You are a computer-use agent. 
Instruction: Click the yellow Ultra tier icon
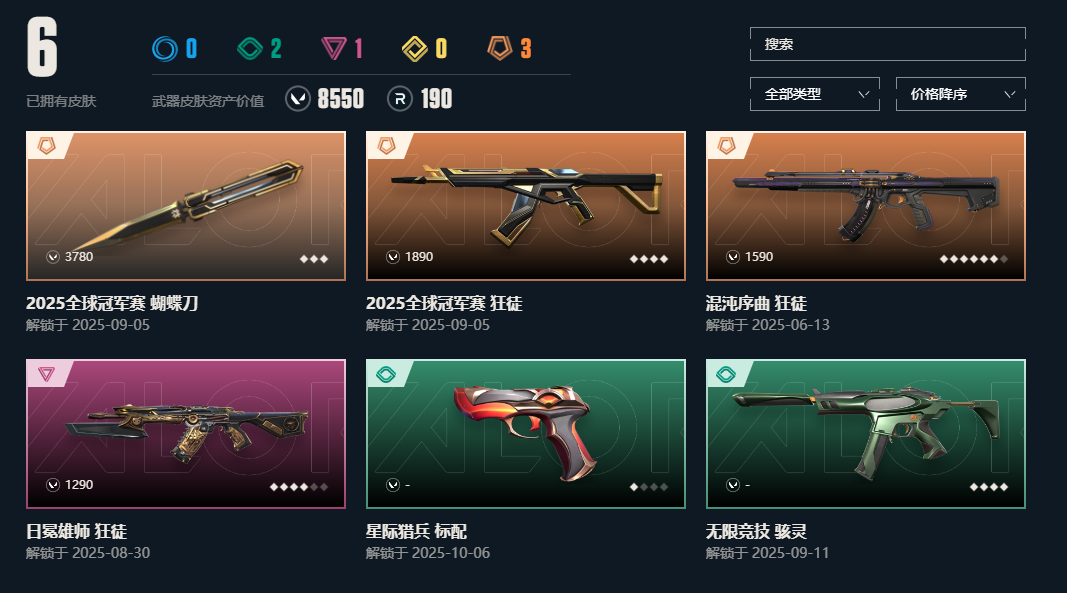(x=414, y=48)
